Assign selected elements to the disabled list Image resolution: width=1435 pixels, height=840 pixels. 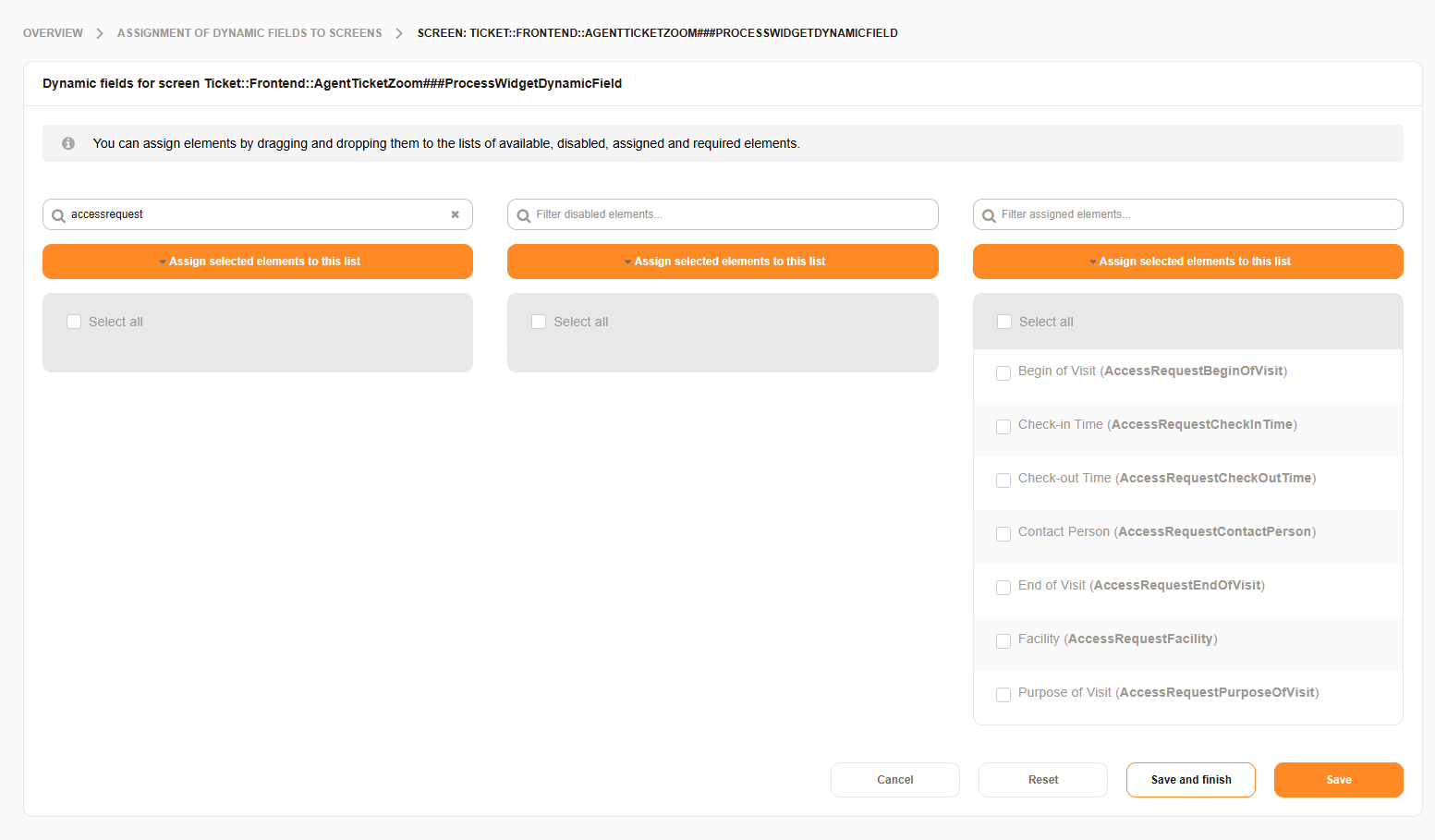[723, 262]
